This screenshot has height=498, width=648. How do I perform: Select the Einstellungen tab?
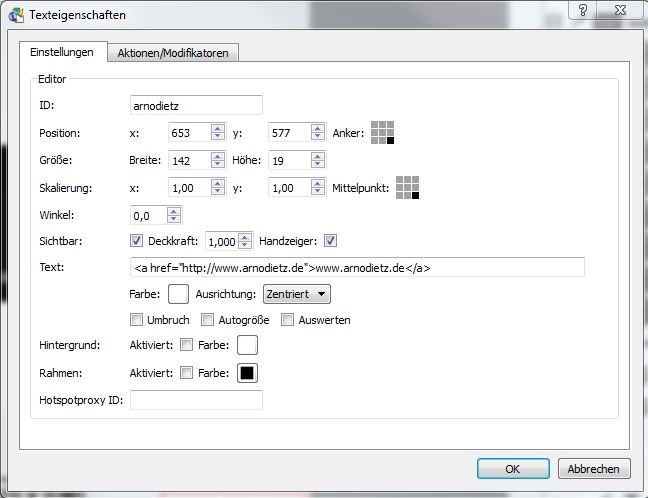tap(62, 52)
